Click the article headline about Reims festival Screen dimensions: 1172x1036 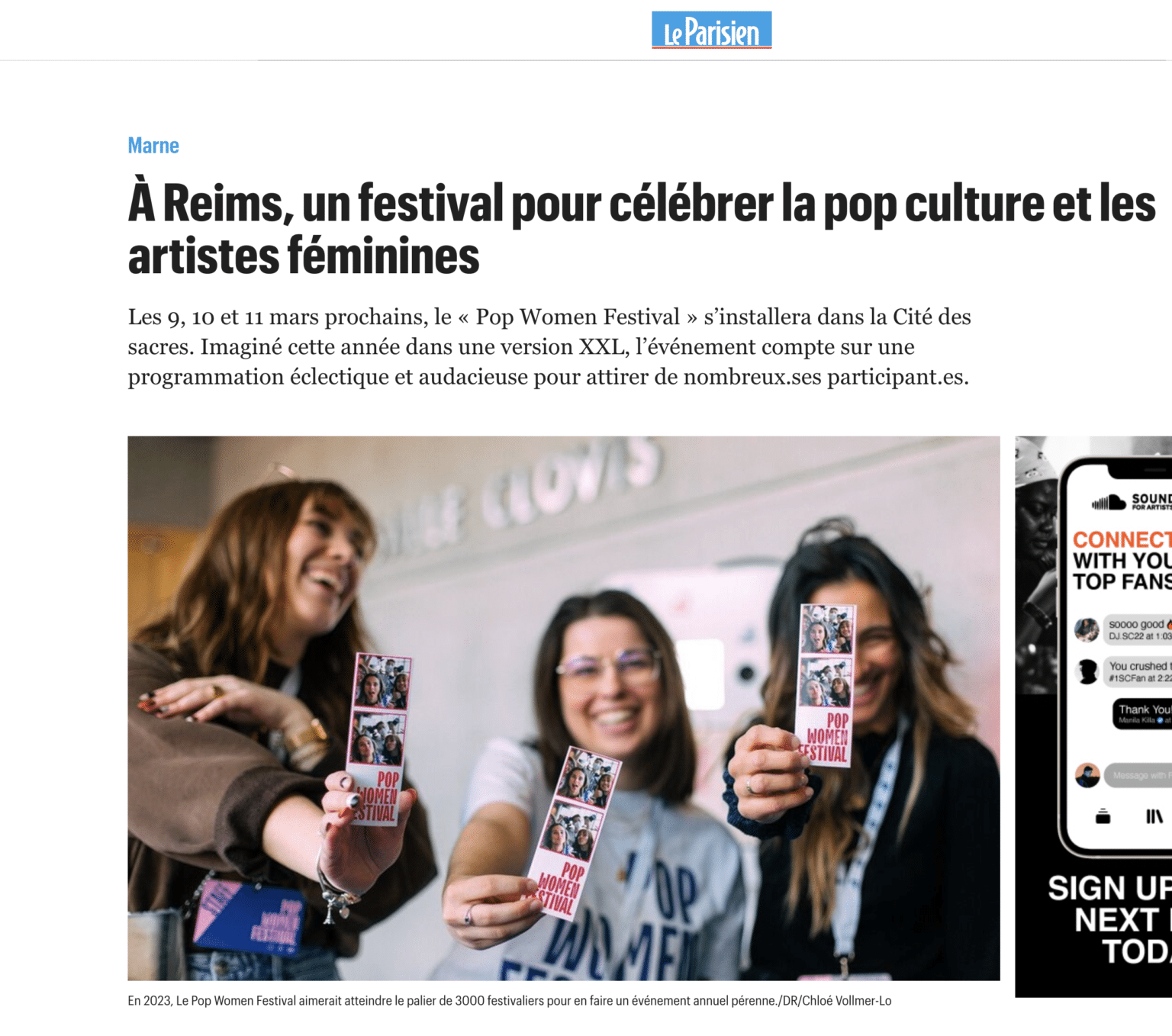[642, 229]
